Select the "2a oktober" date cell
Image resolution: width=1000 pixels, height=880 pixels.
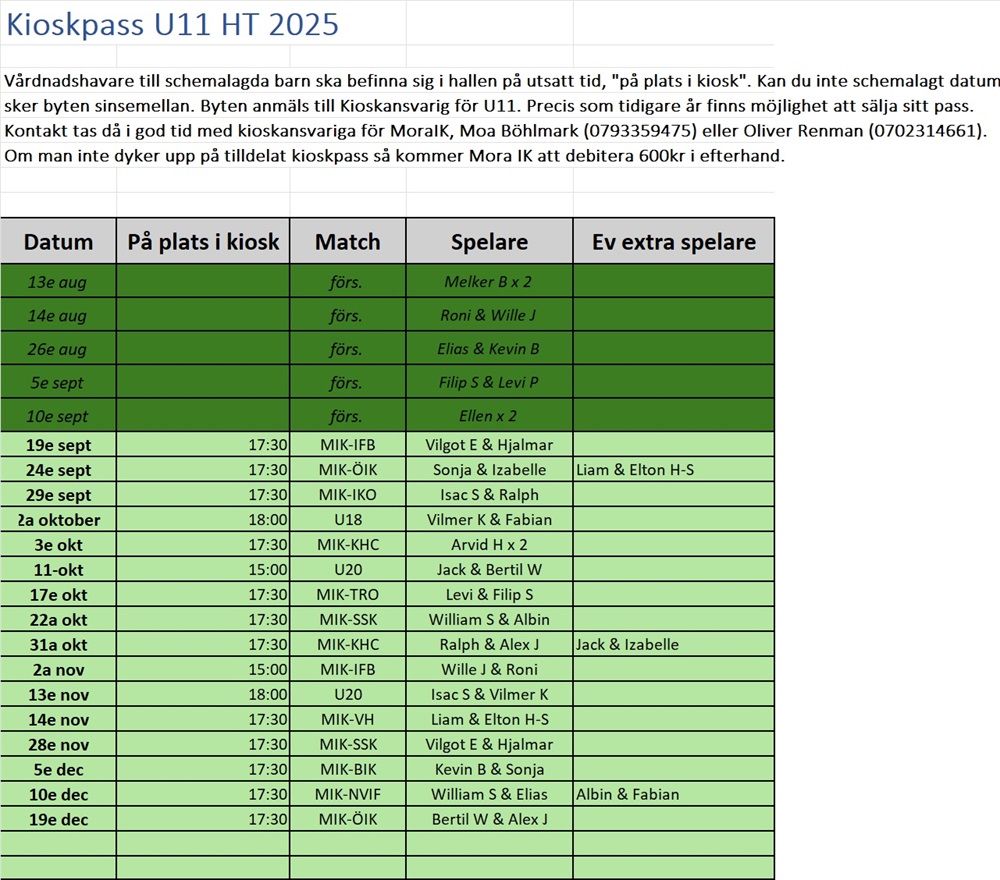[x=58, y=520]
